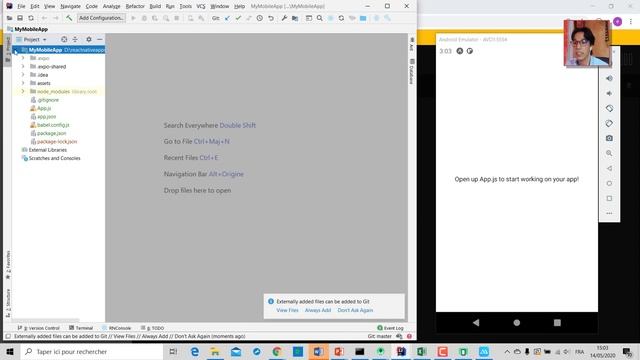Screen dimensions: 640x360
Task: Open the Project view dropdown
Action: (31, 40)
